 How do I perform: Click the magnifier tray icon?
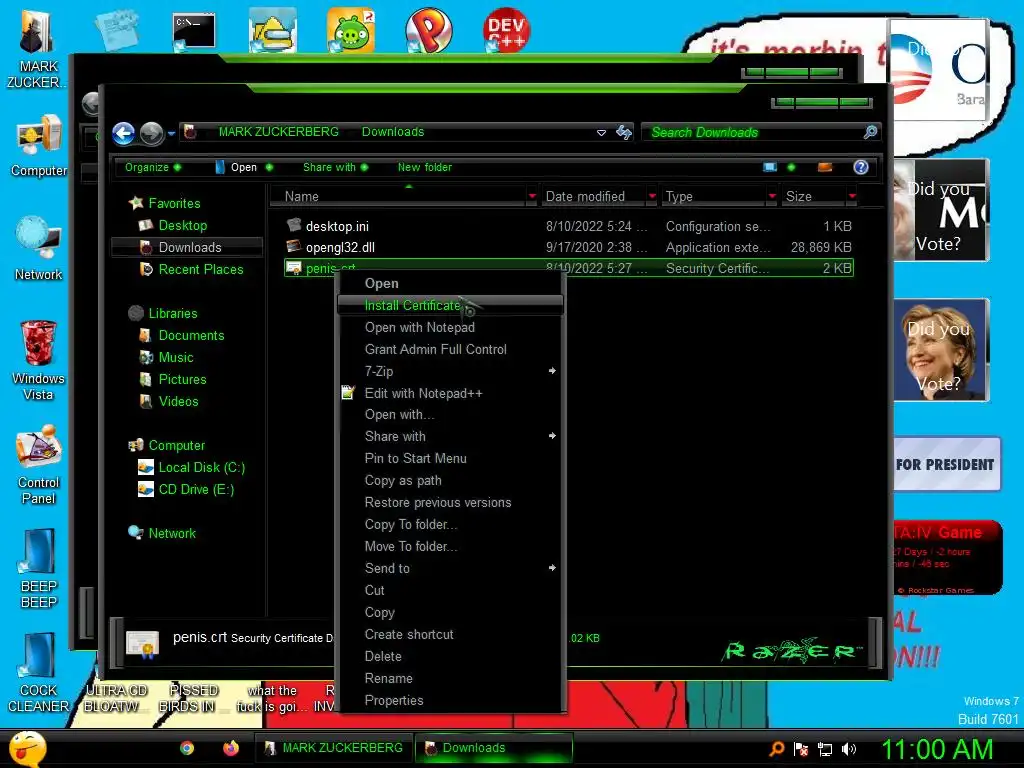[776, 749]
